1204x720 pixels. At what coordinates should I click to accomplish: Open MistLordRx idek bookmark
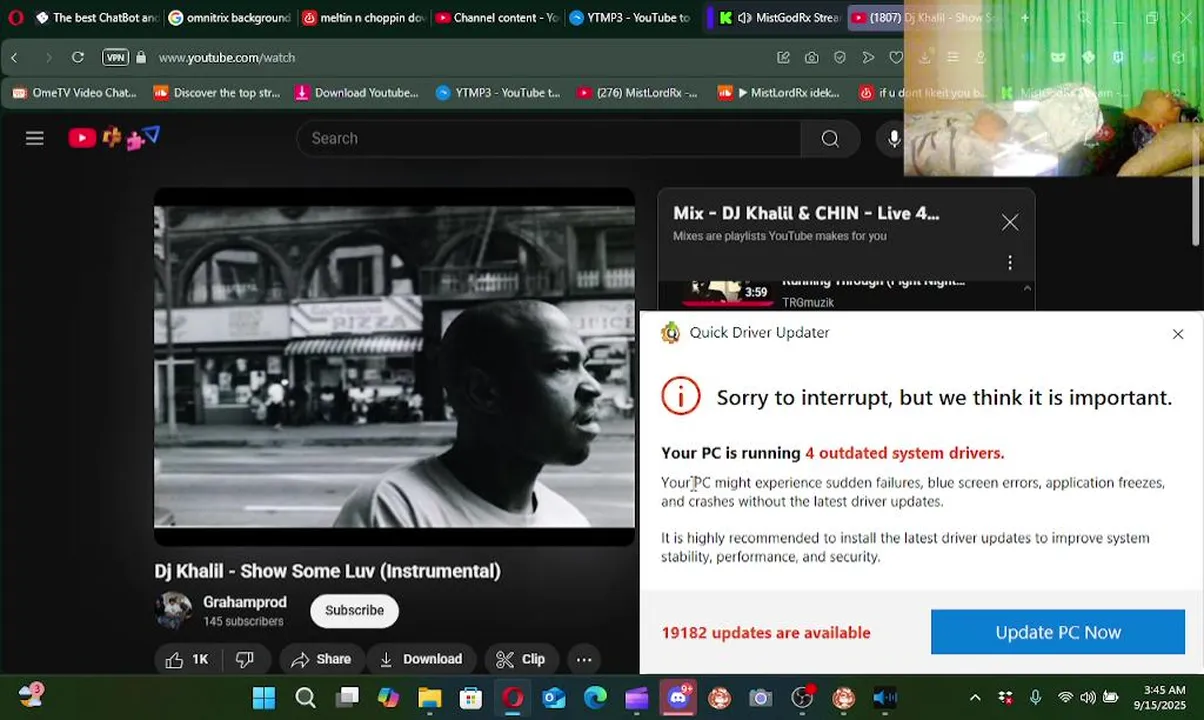(x=779, y=93)
